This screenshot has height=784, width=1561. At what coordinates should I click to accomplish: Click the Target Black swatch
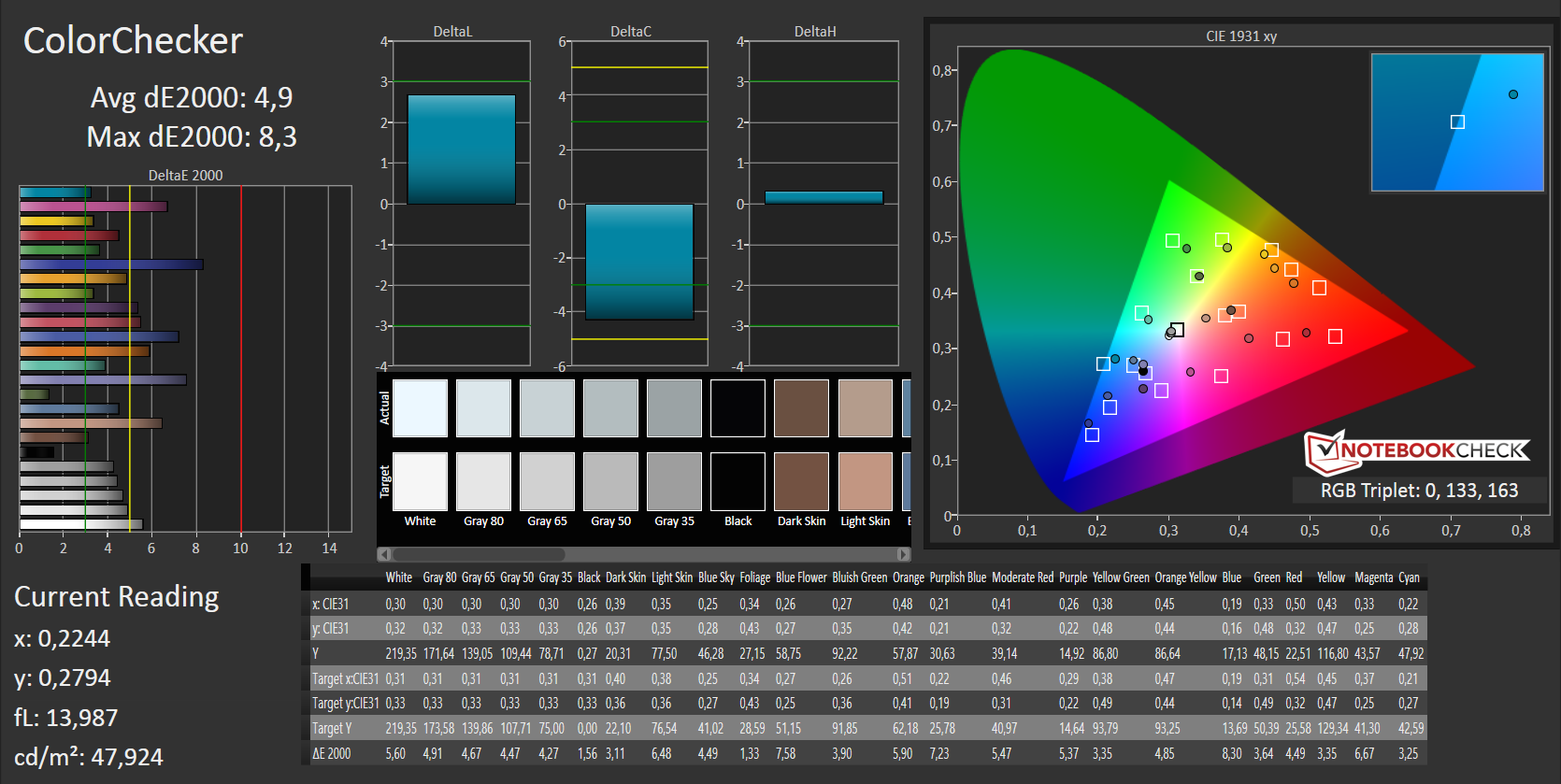[x=738, y=481]
